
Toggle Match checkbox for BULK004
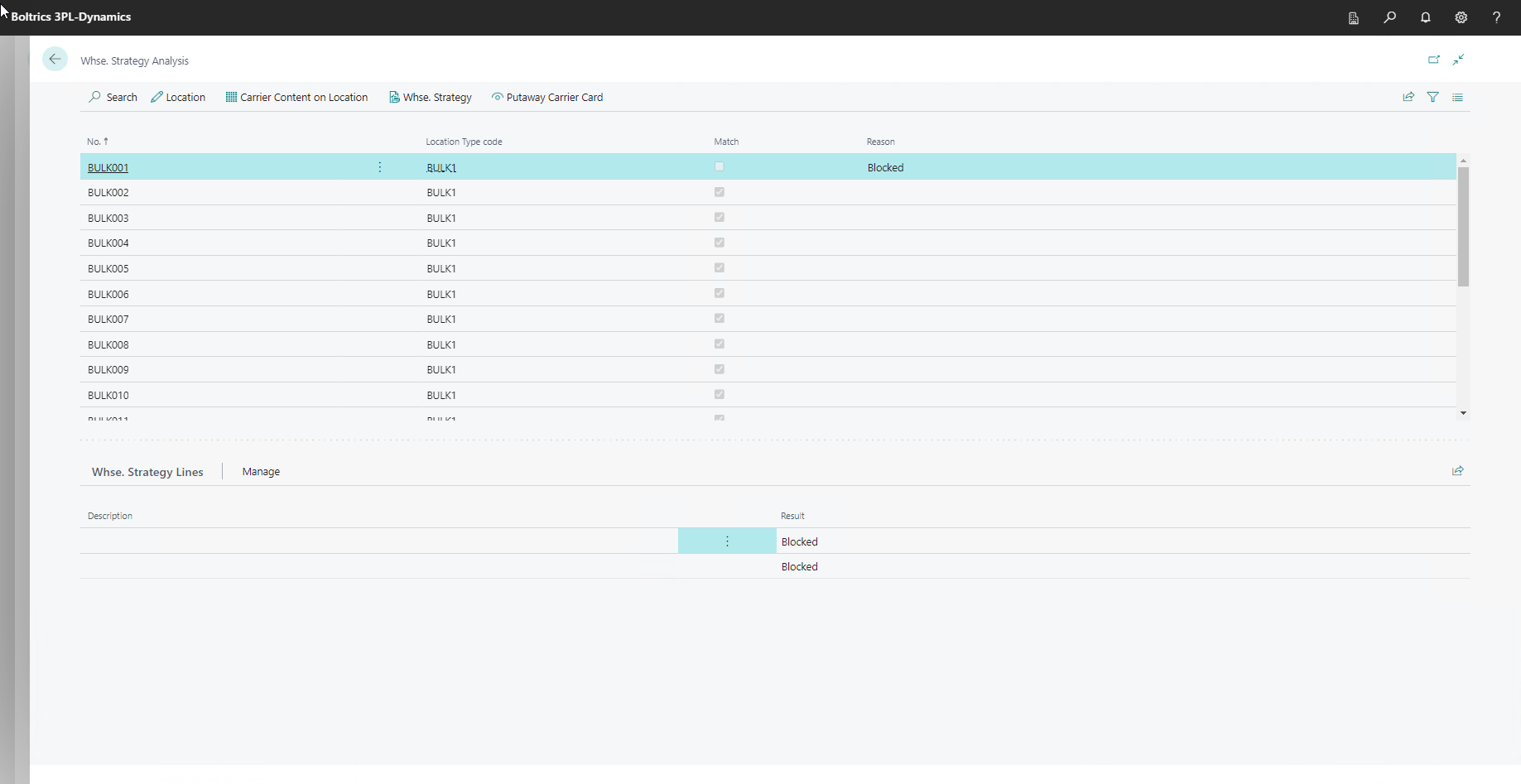tap(719, 243)
